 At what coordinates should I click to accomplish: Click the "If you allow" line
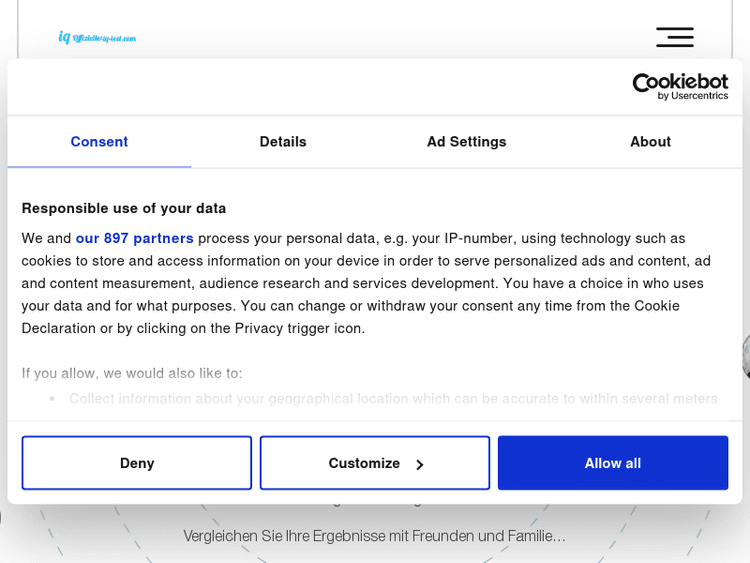coord(132,373)
